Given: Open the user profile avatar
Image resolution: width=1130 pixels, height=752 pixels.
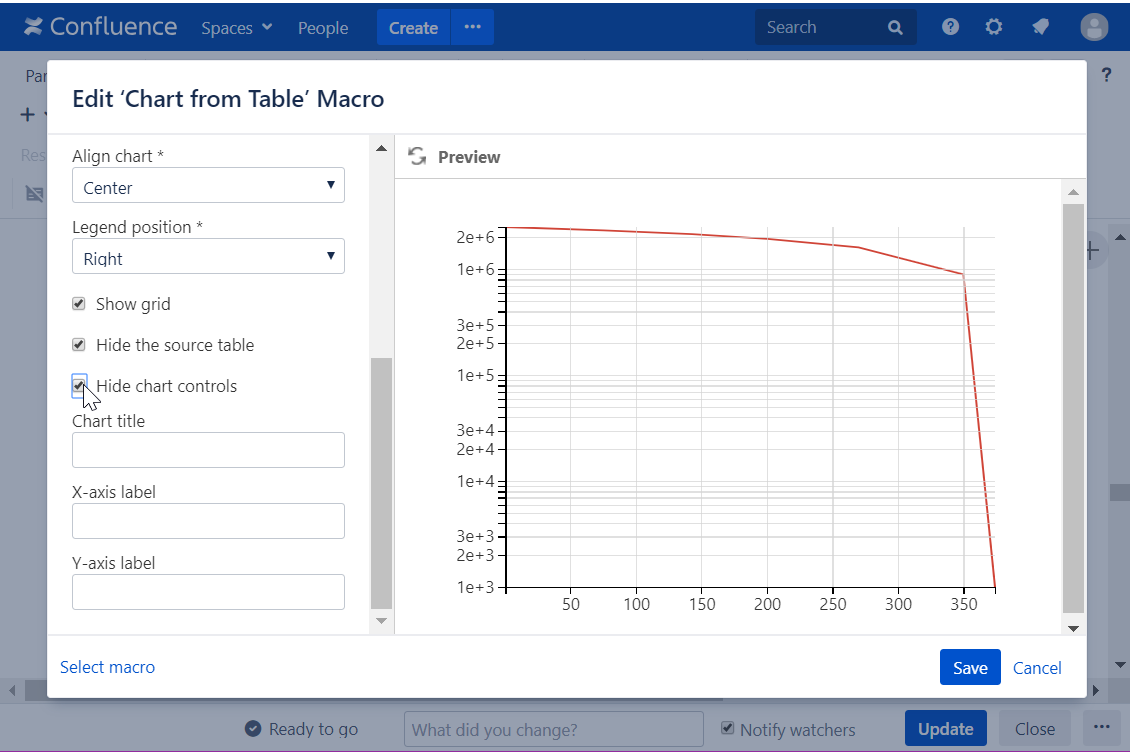Looking at the screenshot, I should [x=1094, y=27].
